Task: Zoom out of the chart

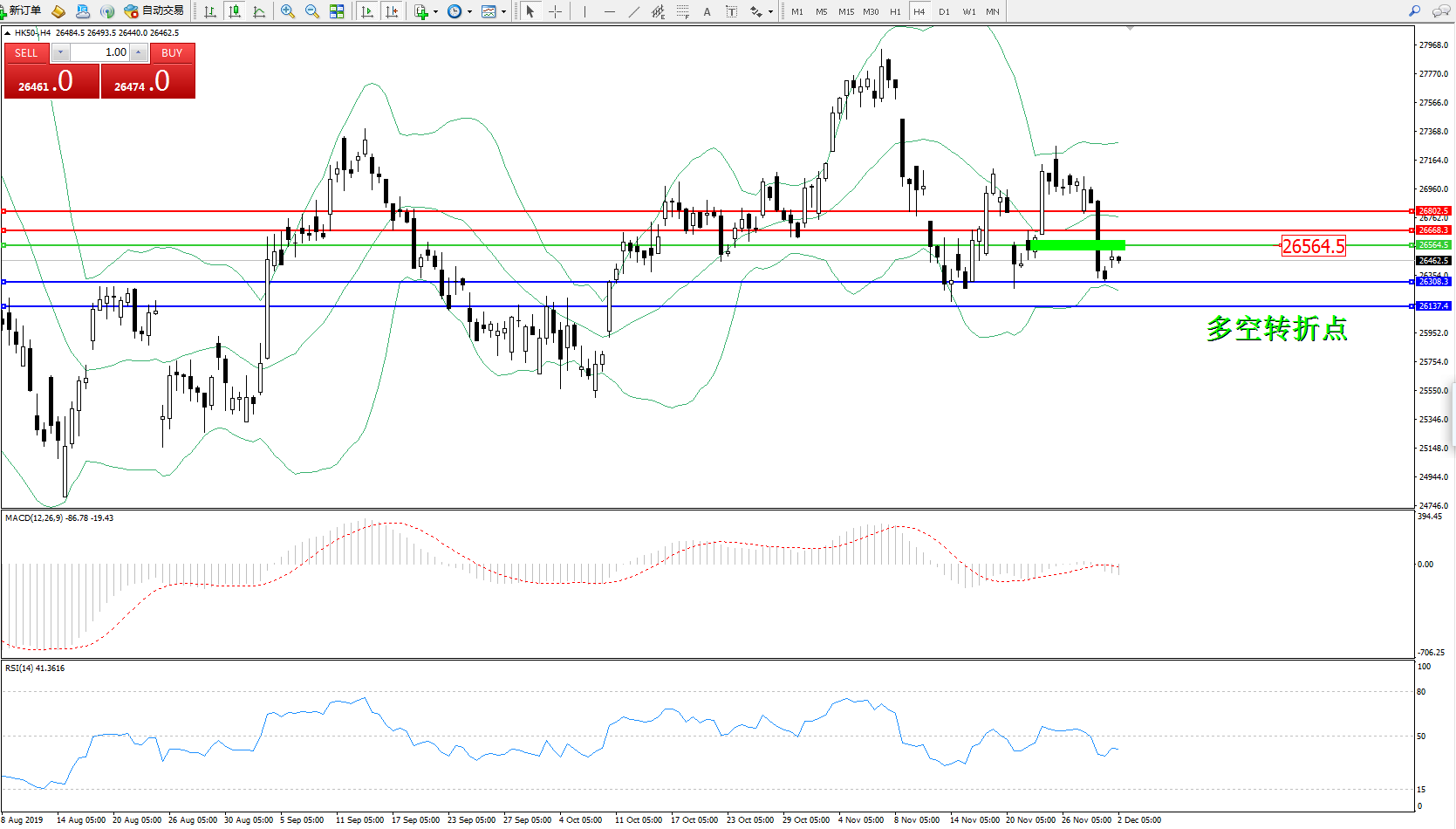Action: click(311, 11)
